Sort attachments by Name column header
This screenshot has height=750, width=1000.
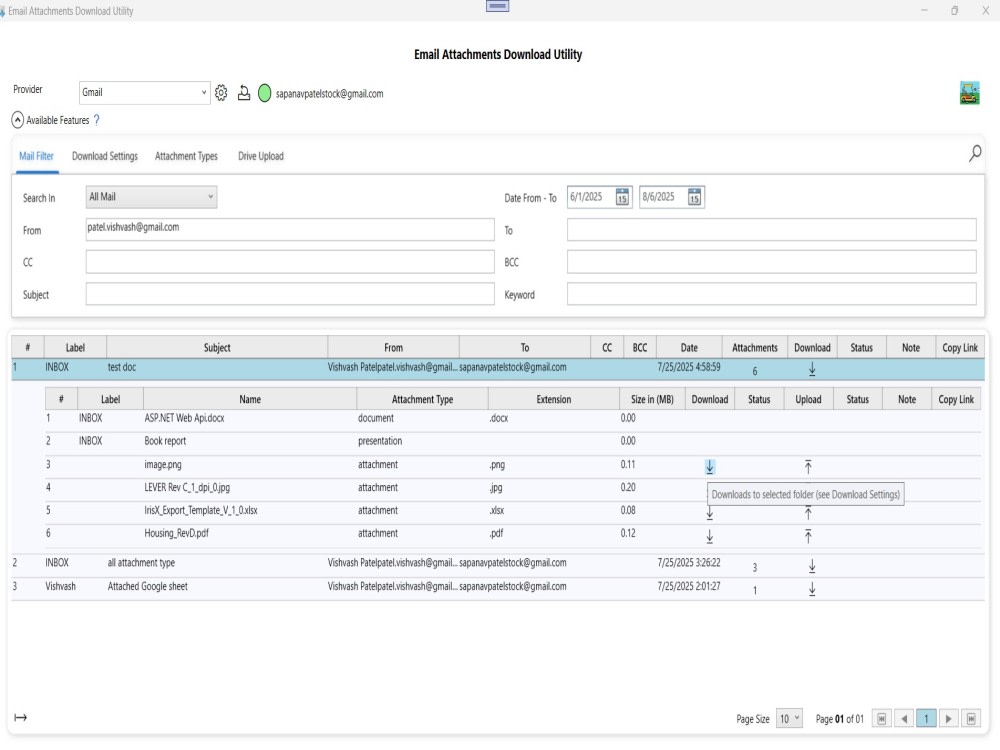pos(250,399)
